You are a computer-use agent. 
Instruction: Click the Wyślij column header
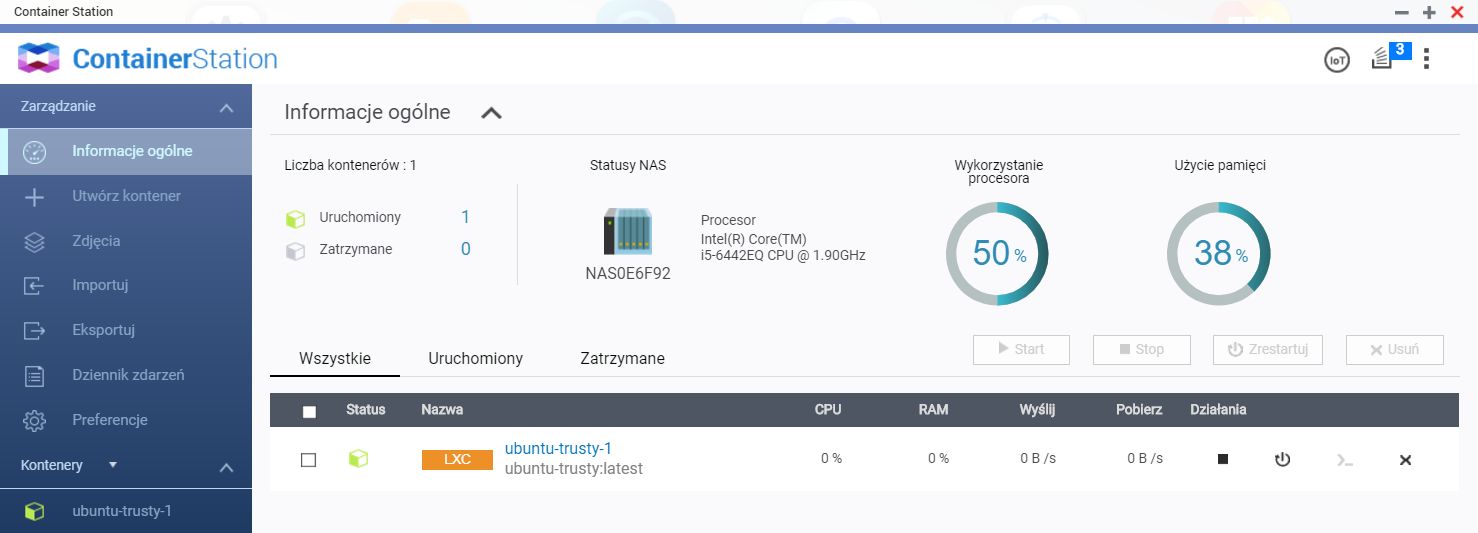[x=1037, y=410]
